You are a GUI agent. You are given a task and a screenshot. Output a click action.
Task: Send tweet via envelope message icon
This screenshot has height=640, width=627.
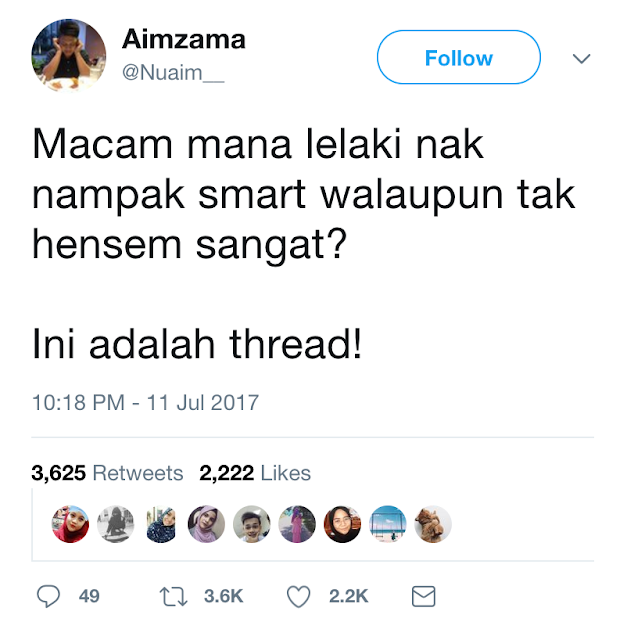point(423,596)
